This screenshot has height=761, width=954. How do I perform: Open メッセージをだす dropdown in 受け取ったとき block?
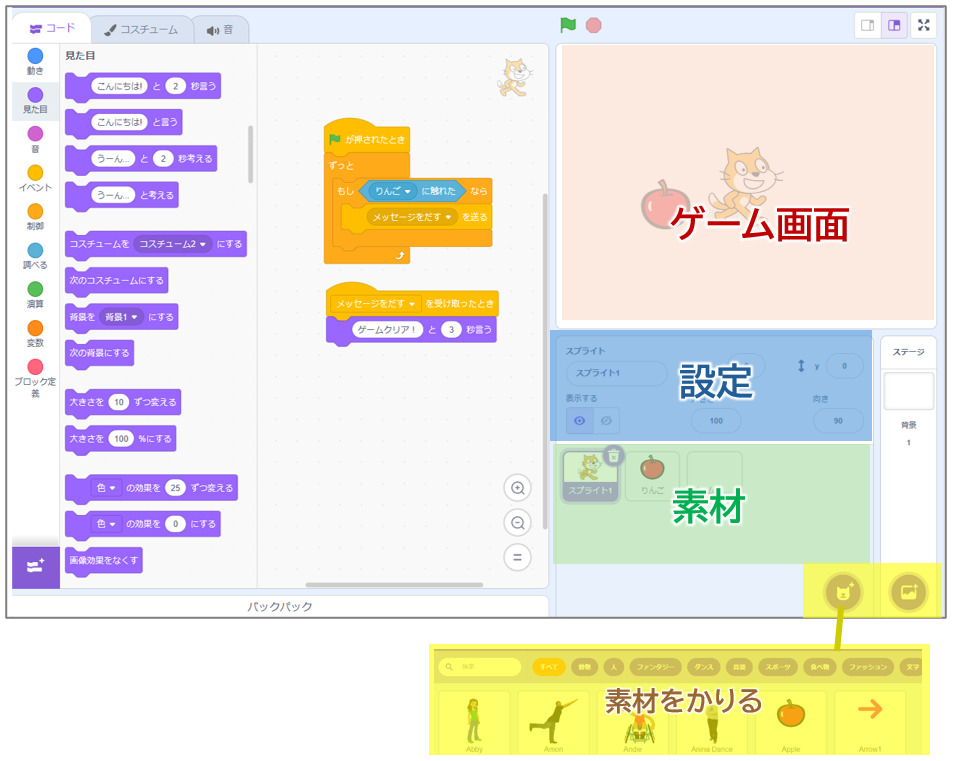coord(375,304)
